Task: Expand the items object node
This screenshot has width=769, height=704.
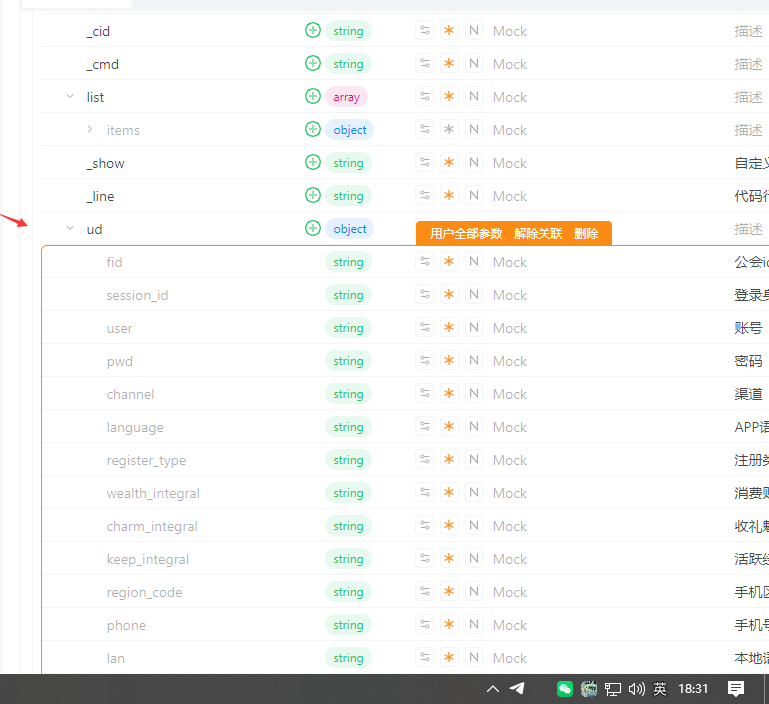Action: click(90, 130)
